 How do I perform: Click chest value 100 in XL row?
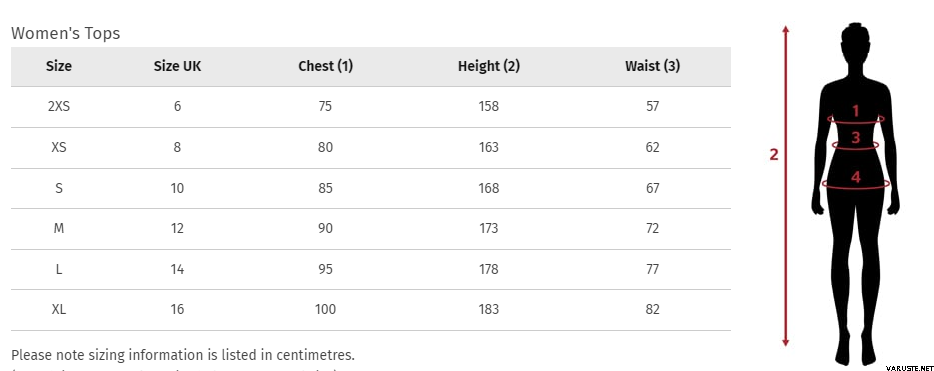(x=325, y=310)
